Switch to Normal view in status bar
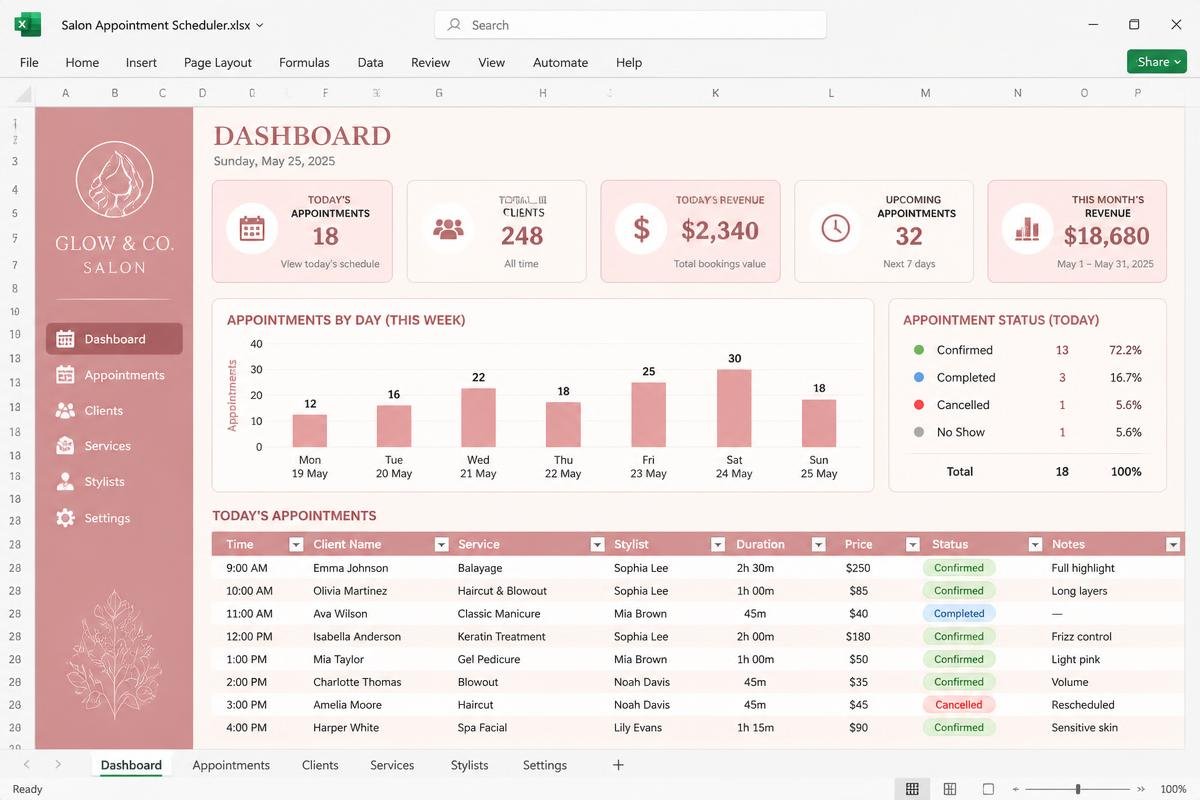Screen dimensions: 1200x800 [912, 789]
